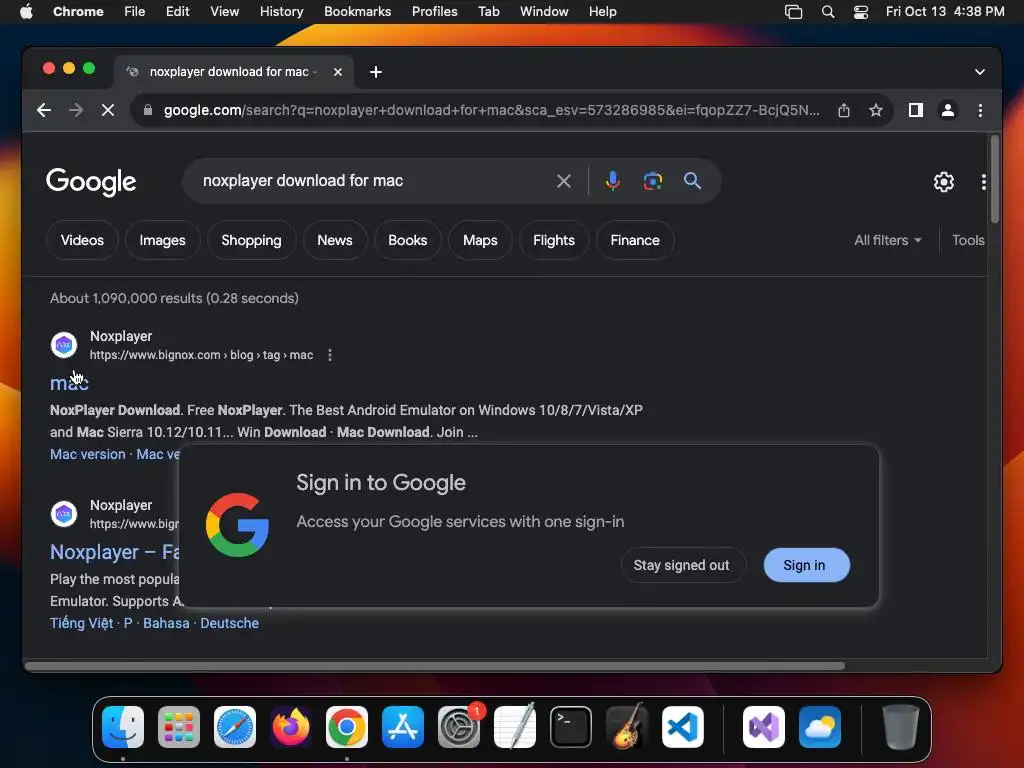Open the Deutsche sublink

[x=229, y=623]
